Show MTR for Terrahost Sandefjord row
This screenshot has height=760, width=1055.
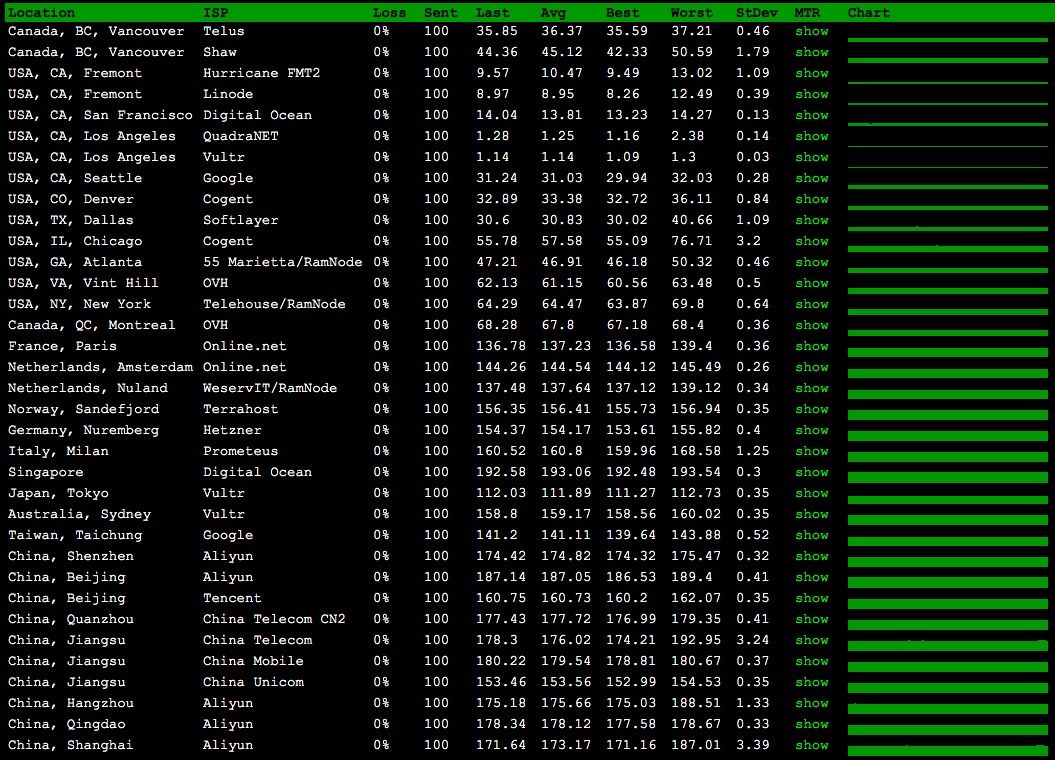811,409
